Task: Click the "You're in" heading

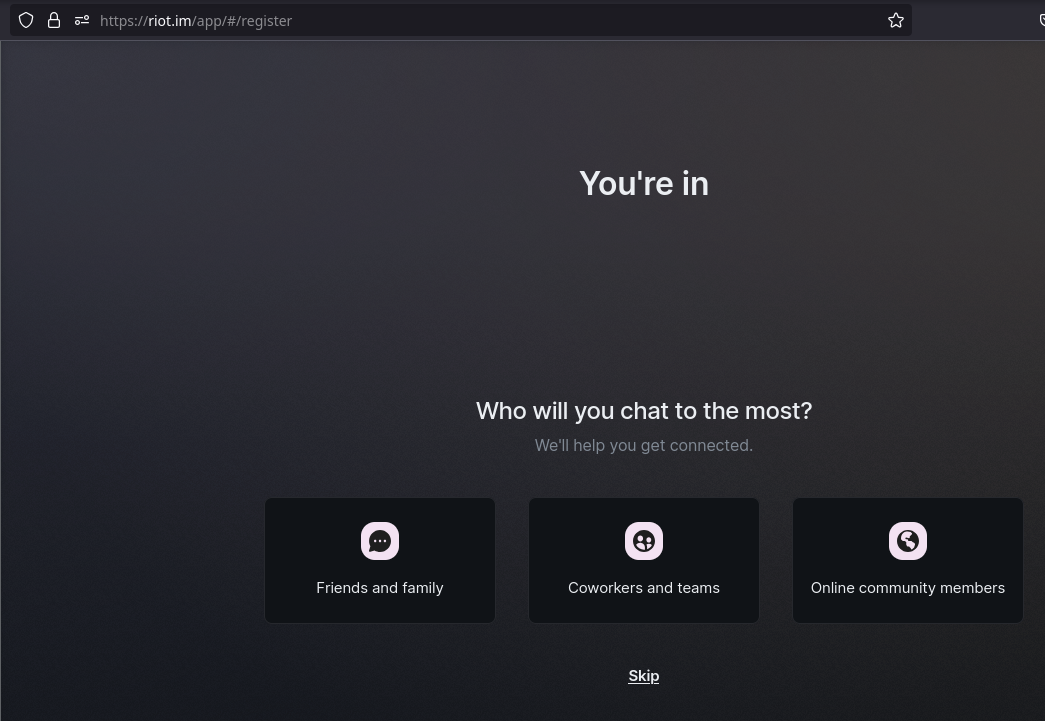Action: click(644, 184)
